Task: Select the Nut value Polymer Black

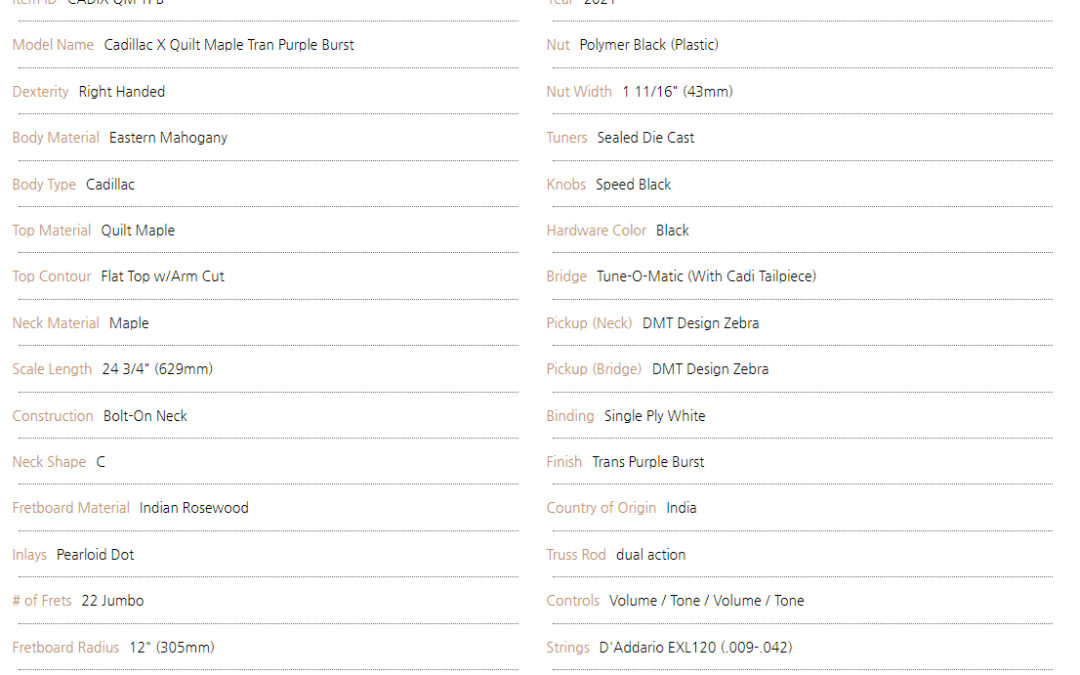Action: click(649, 45)
